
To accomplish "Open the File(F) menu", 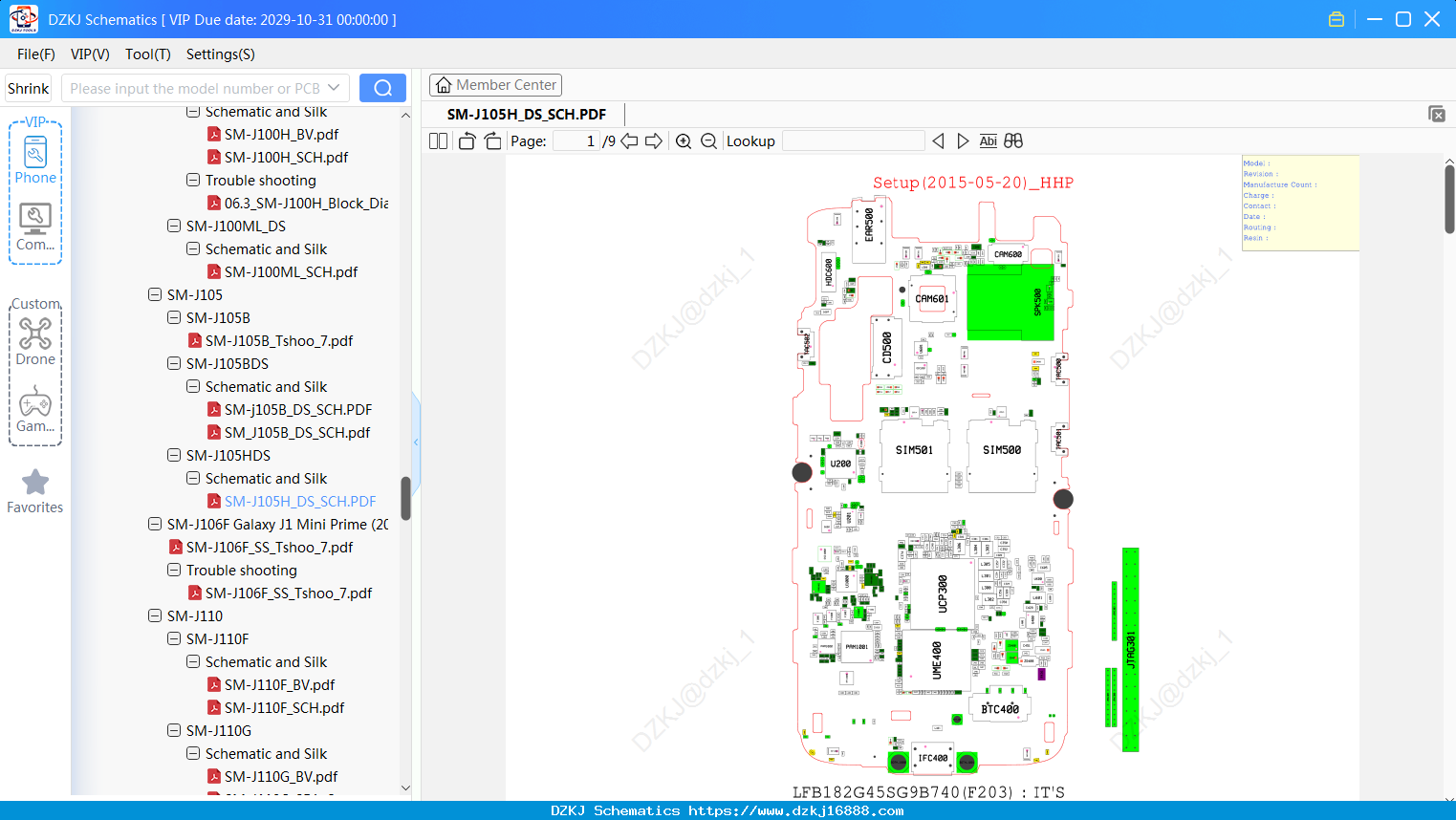I will tap(36, 54).
